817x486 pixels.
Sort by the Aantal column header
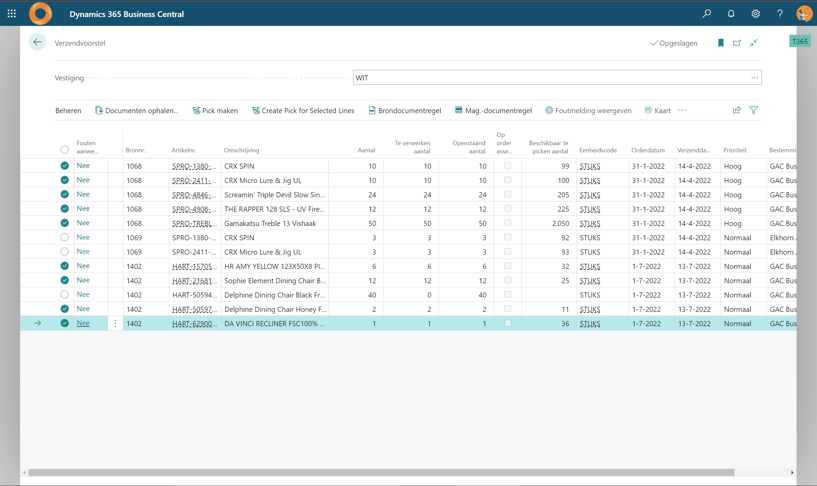(366, 150)
